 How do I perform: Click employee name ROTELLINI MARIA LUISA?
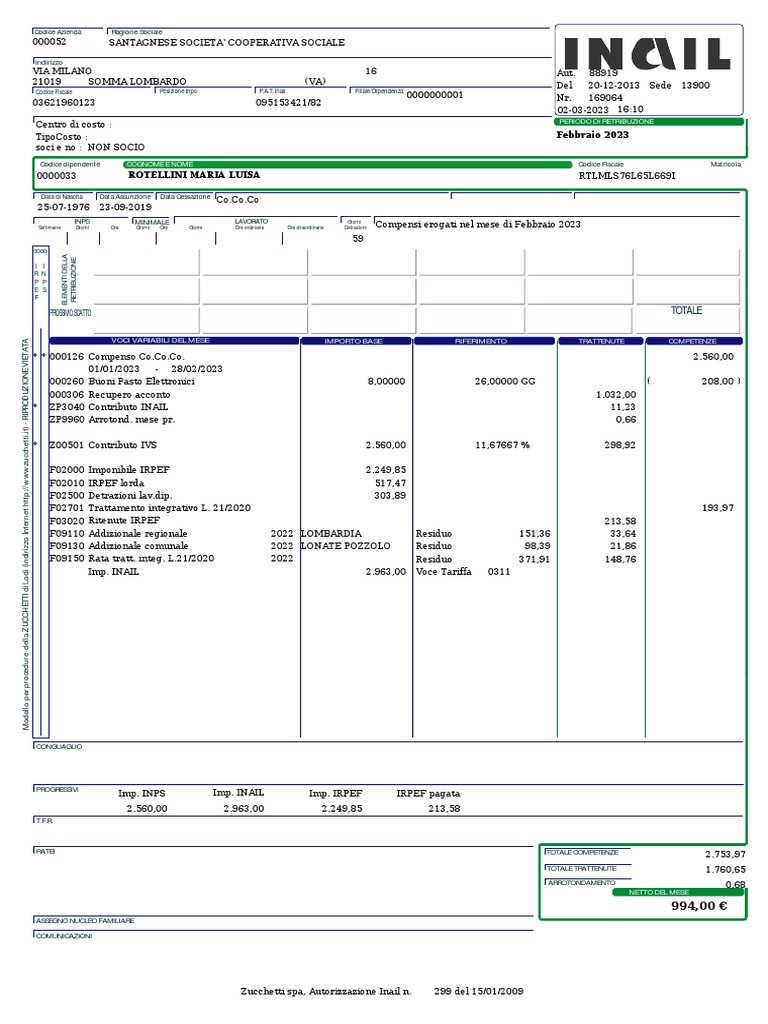coord(194,175)
